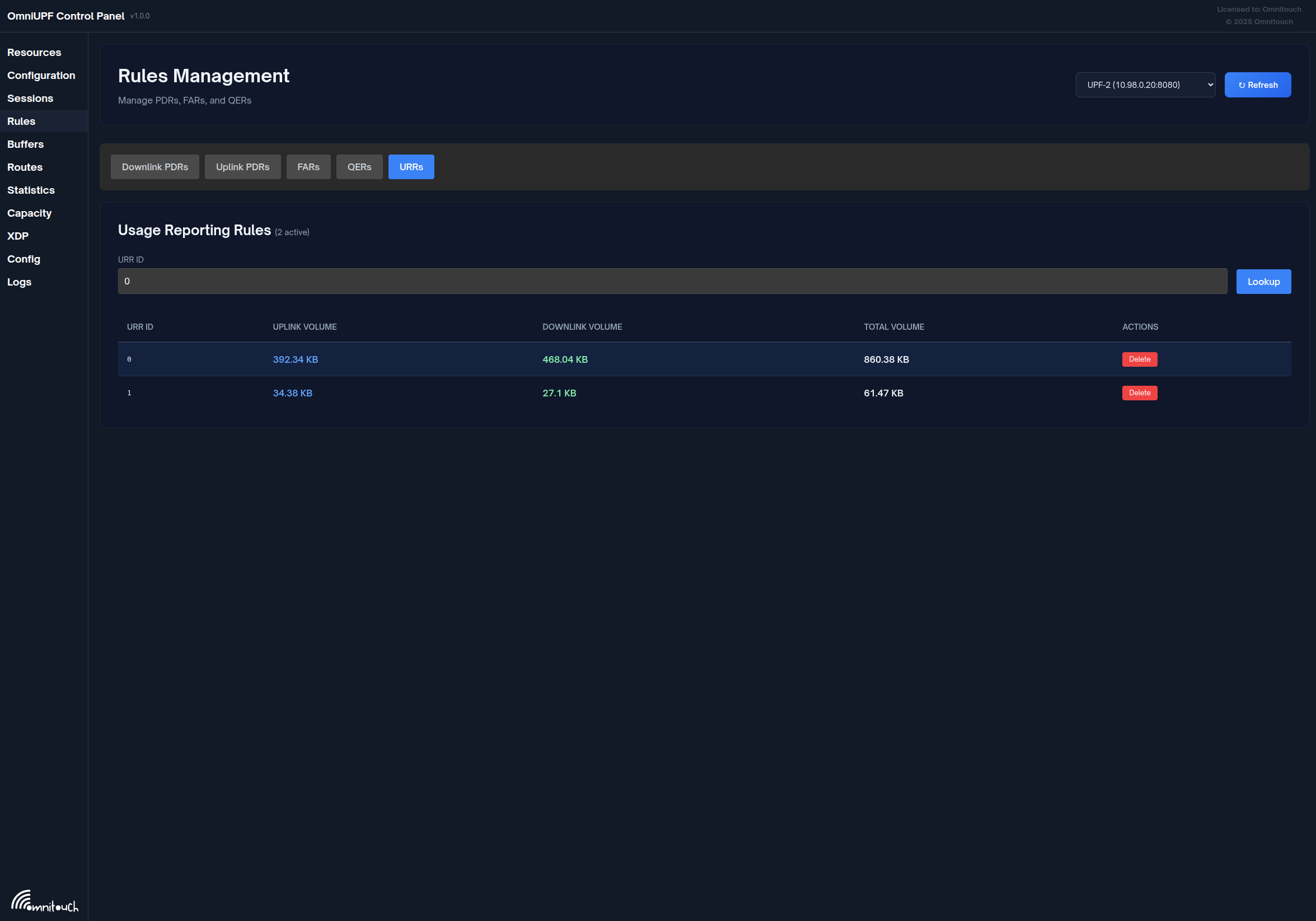Click the Omnitouch logo in sidebar

pyautogui.click(x=45, y=901)
